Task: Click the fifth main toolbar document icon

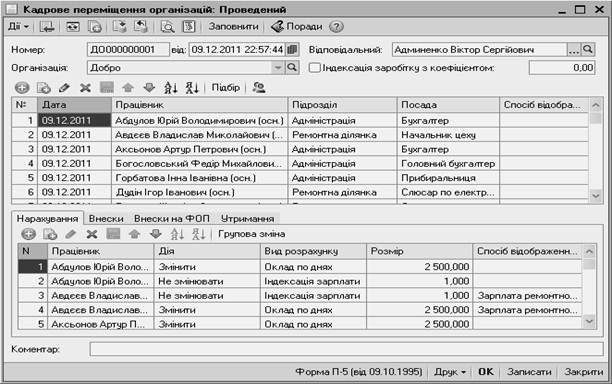Action: (141, 27)
